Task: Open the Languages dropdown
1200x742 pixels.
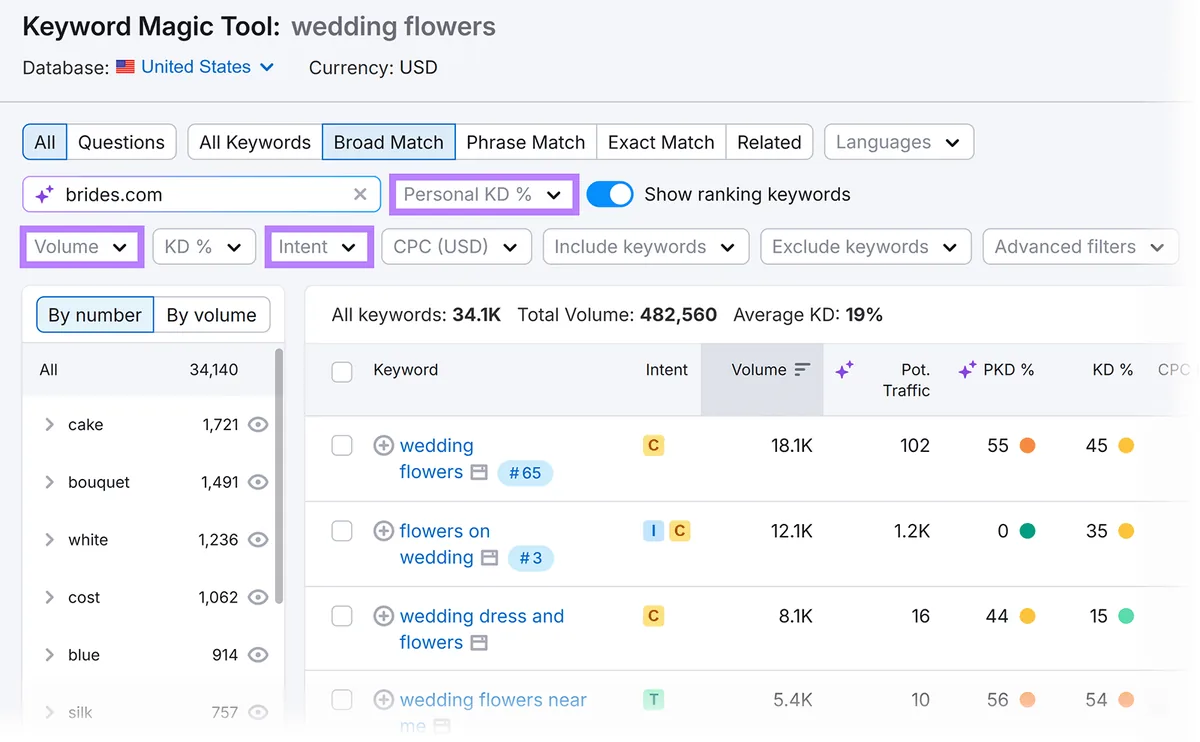Action: (899, 142)
